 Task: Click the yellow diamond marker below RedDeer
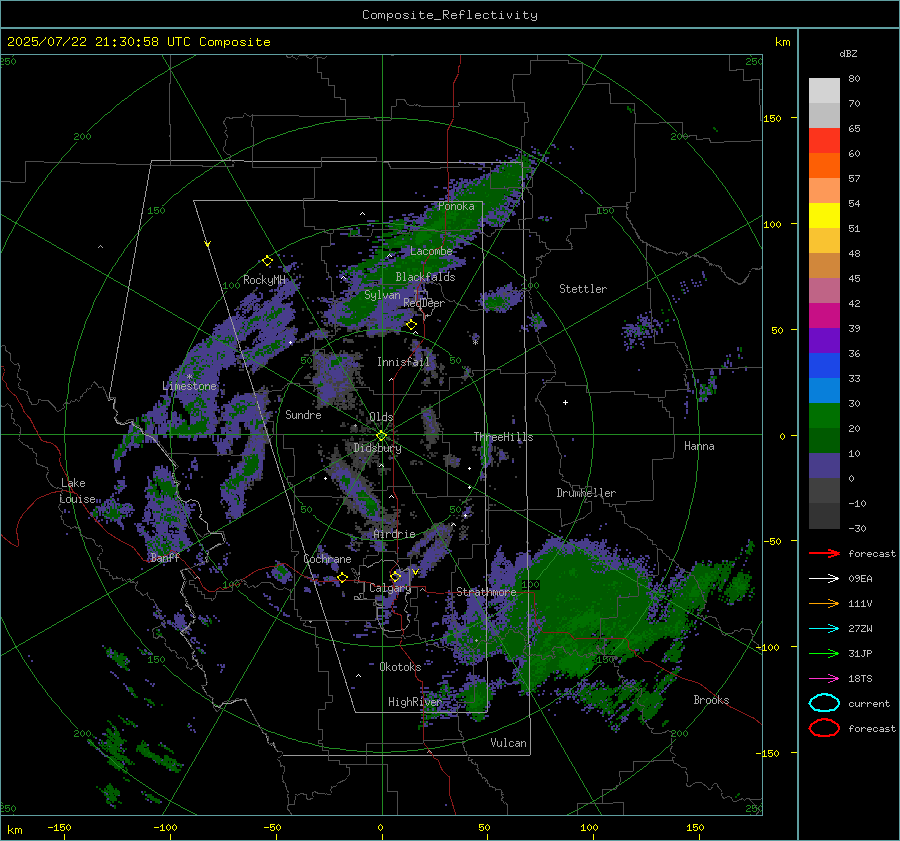click(411, 325)
